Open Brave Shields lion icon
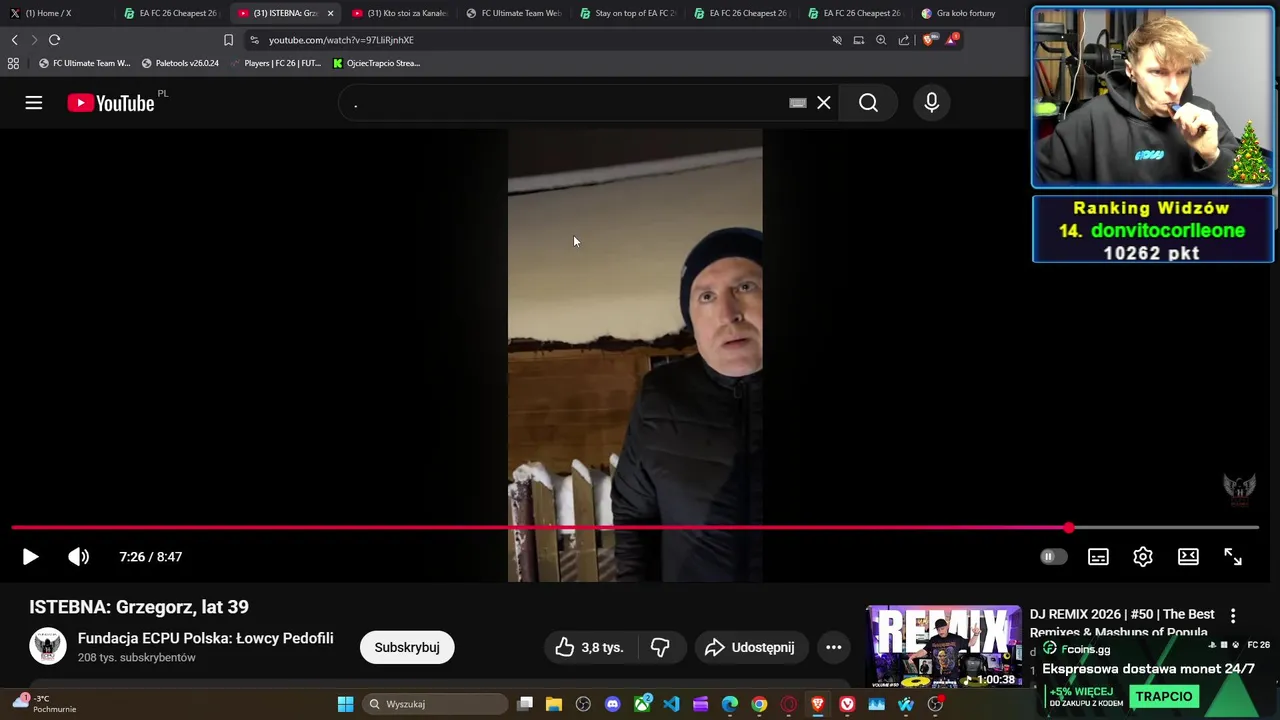The width and height of the screenshot is (1280, 720). click(928, 40)
